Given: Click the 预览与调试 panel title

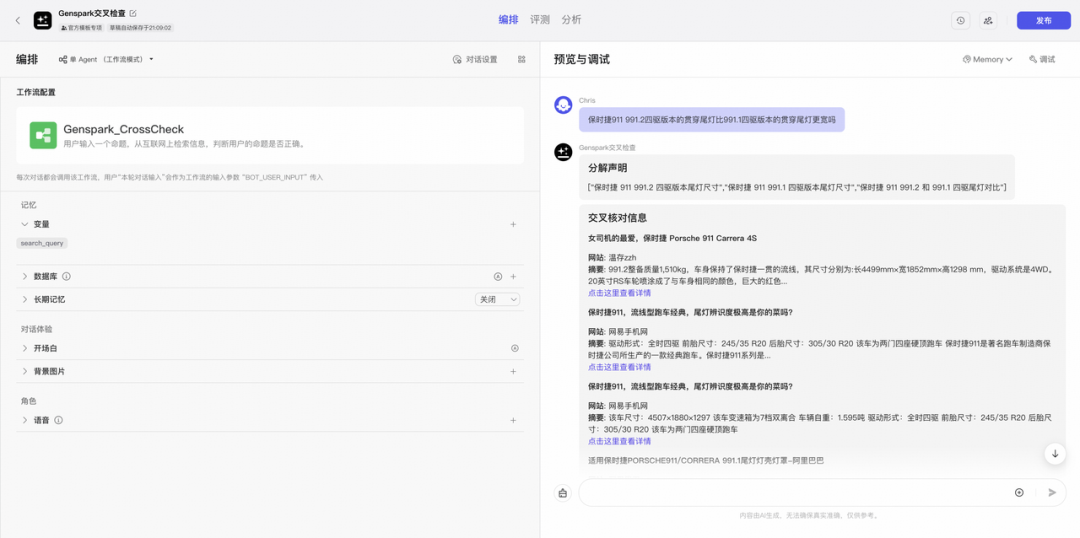Looking at the screenshot, I should (581, 59).
